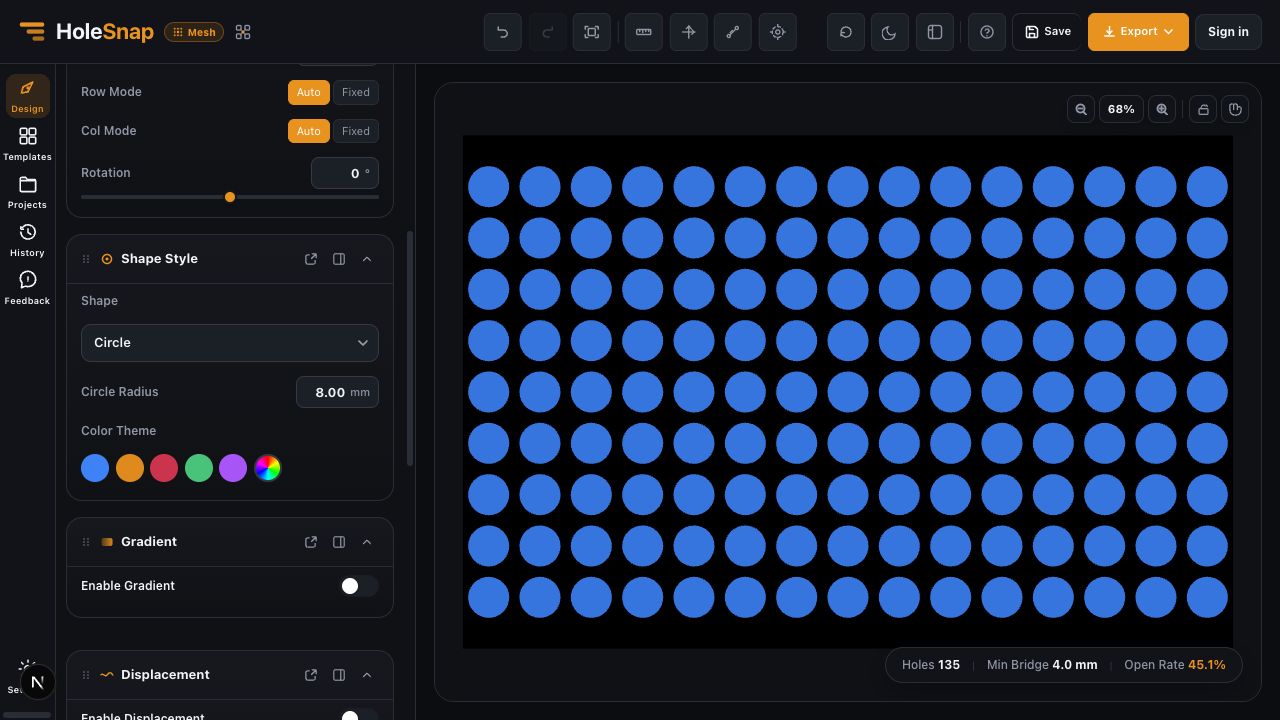The image size is (1280, 720).
Task: Open the Shape dropdown showing Circle
Action: [230, 343]
